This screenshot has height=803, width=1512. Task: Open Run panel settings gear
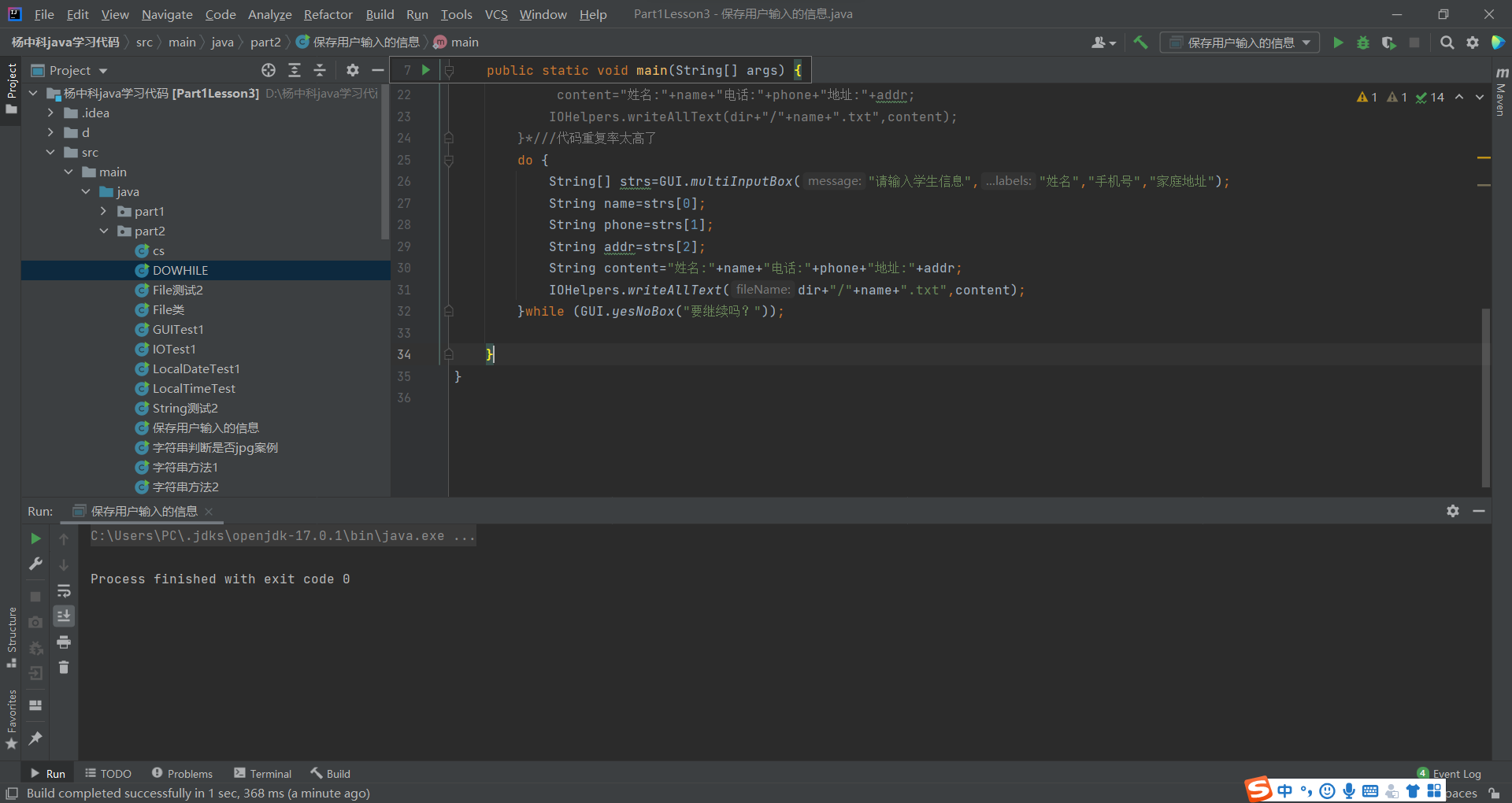(1453, 511)
